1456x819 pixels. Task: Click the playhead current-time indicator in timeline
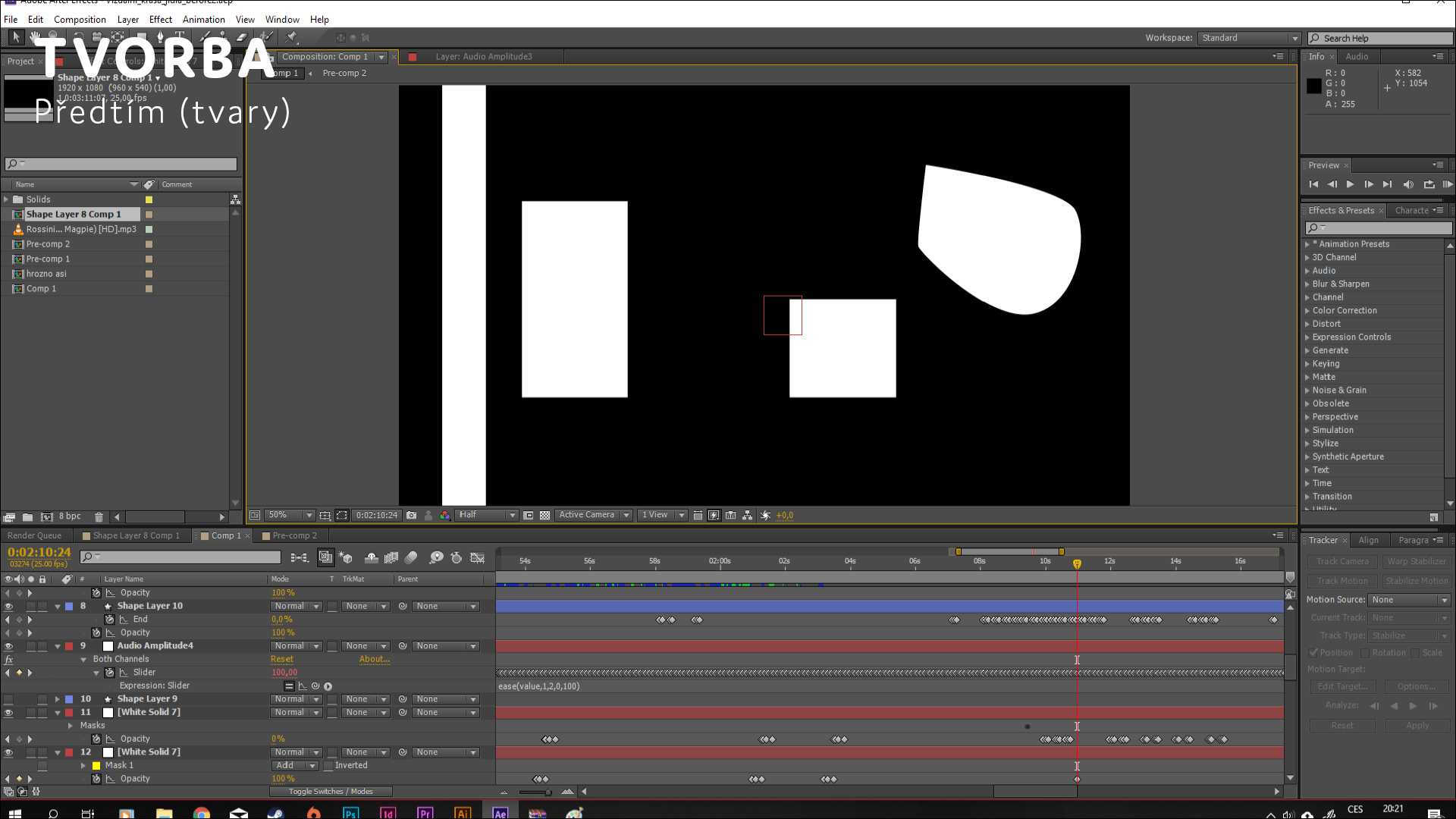(1077, 563)
